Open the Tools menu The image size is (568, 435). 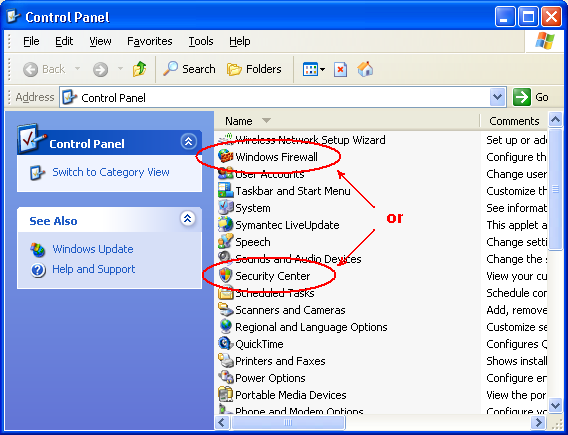click(201, 41)
